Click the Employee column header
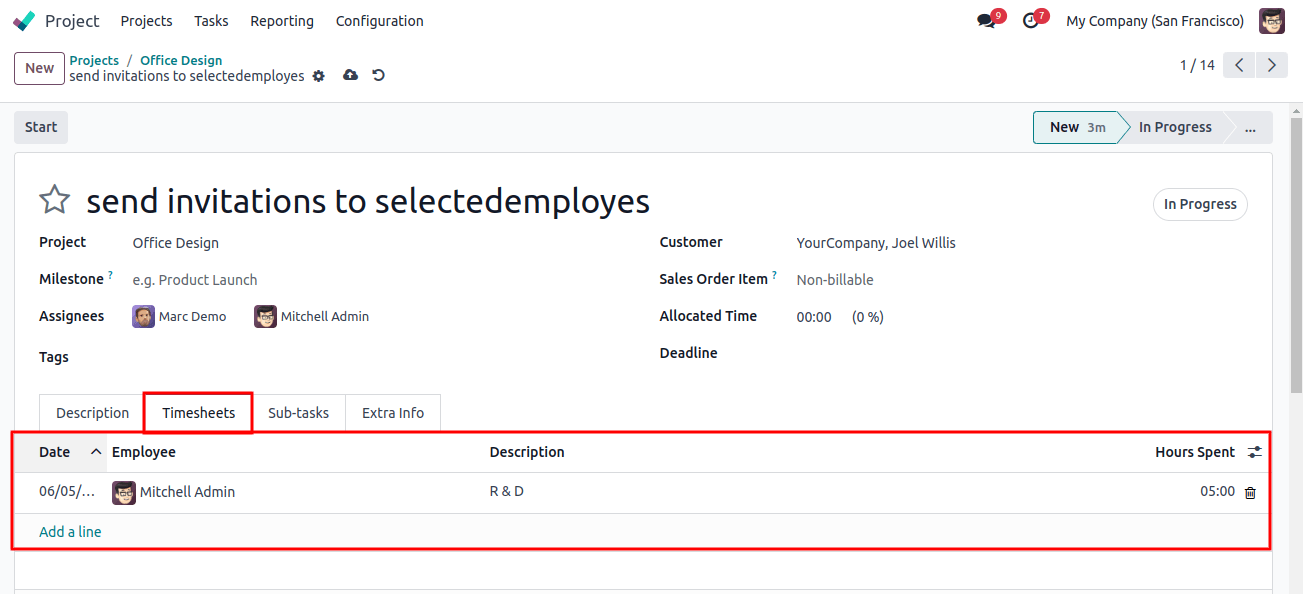 click(296, 452)
